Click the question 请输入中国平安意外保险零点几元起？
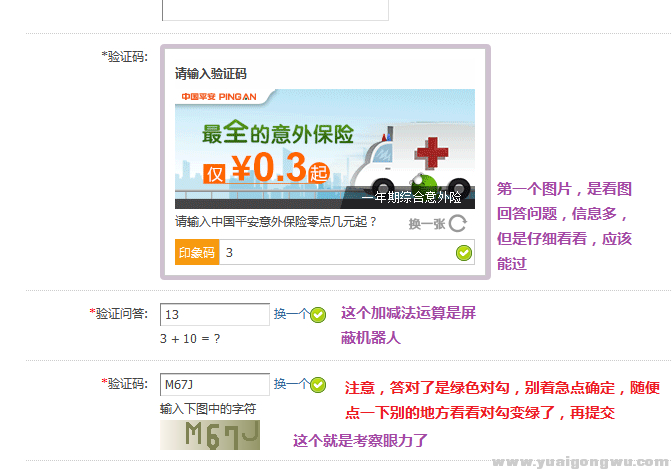 tap(276, 222)
